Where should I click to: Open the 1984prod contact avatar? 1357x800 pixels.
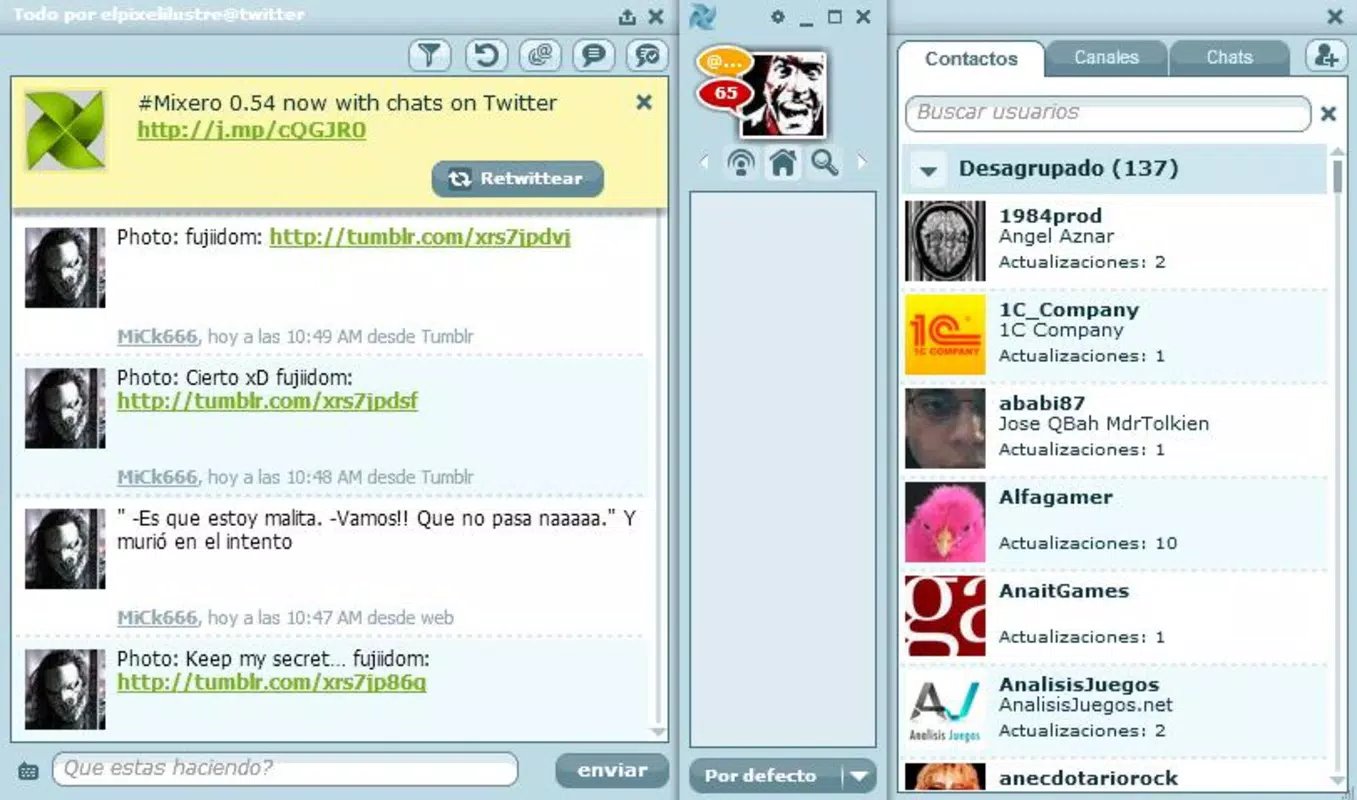point(945,240)
